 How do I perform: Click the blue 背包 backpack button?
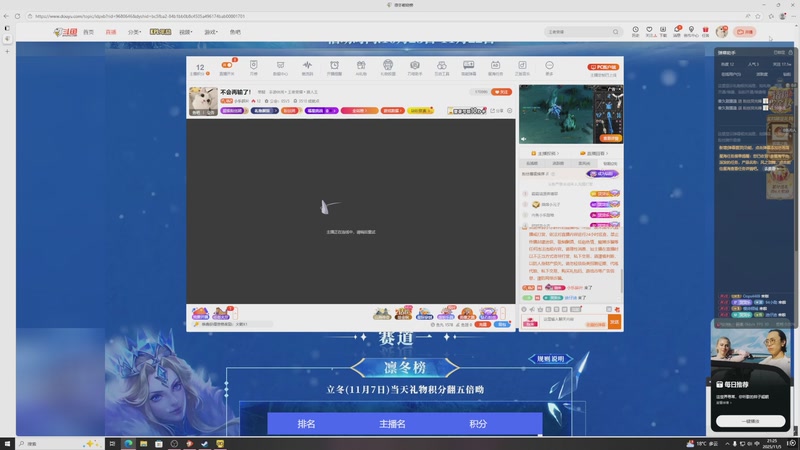pos(502,324)
